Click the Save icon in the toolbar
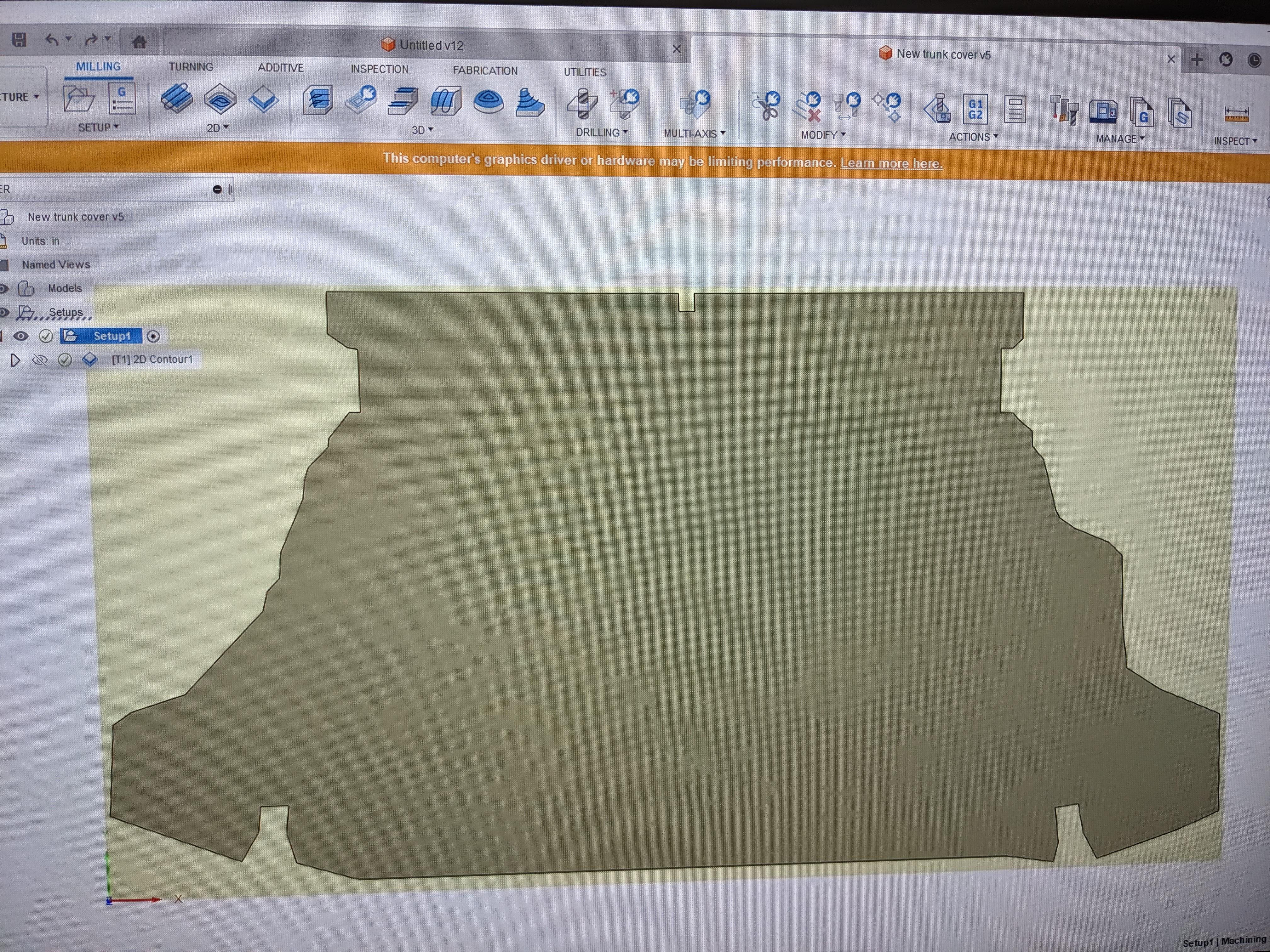1270x952 pixels. point(20,39)
